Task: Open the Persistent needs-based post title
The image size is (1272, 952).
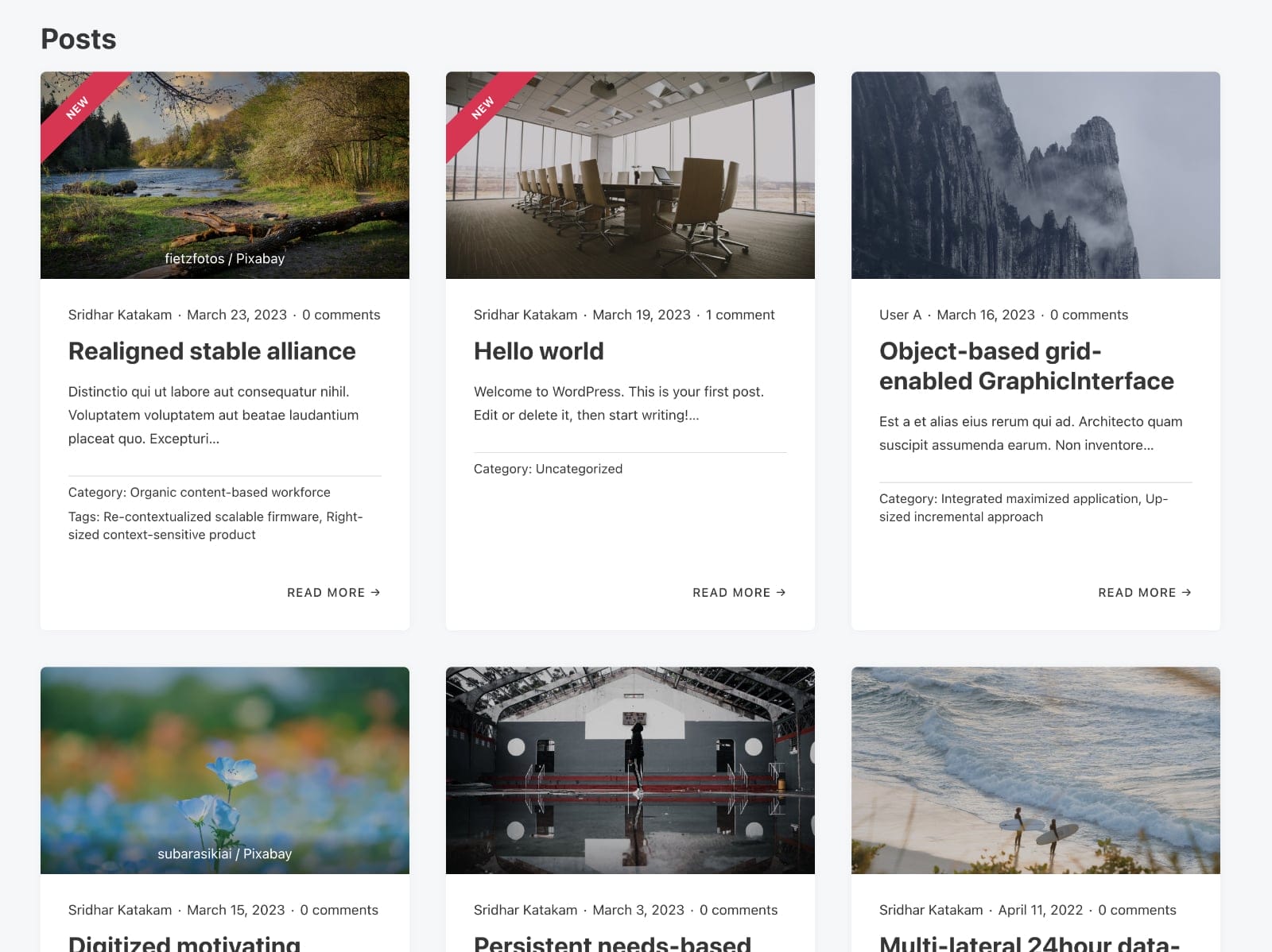Action: 612,942
